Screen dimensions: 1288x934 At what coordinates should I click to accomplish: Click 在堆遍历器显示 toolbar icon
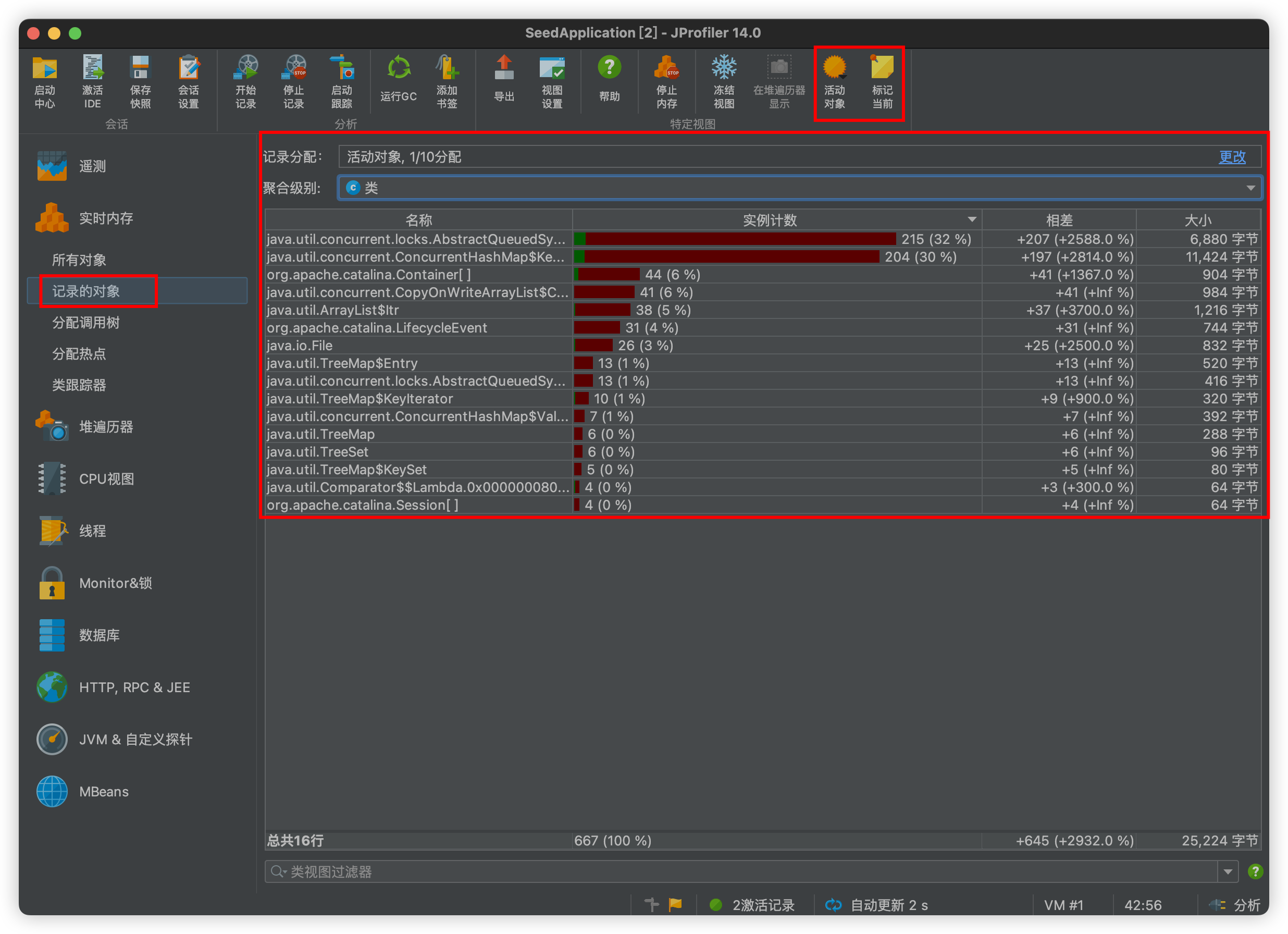(778, 82)
